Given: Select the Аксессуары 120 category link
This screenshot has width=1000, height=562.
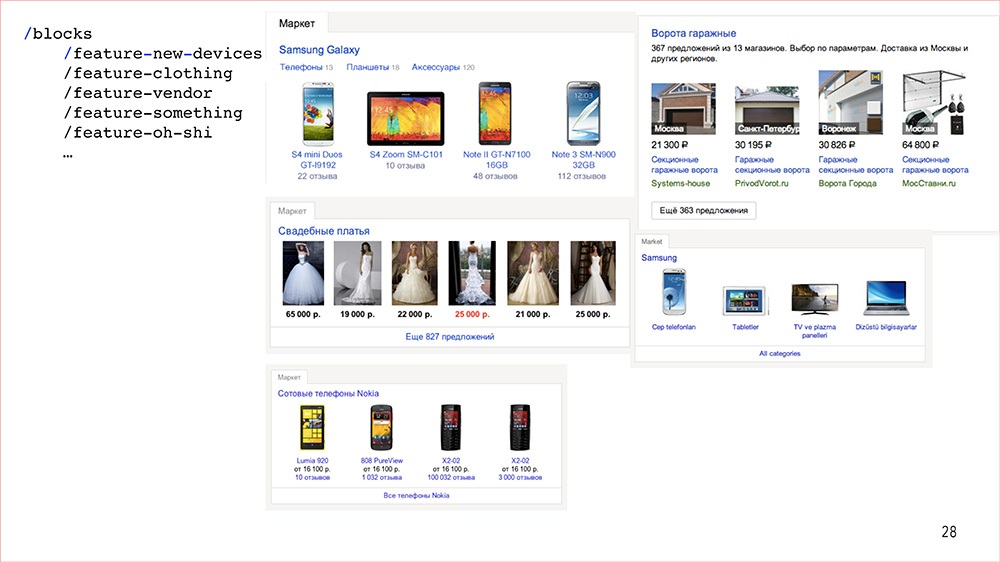Looking at the screenshot, I should [x=443, y=67].
